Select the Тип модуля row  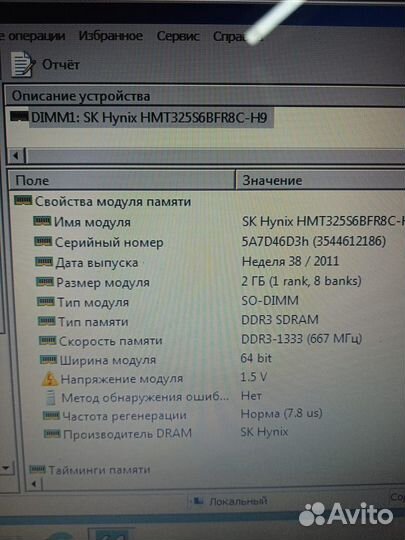pyautogui.click(x=93, y=302)
